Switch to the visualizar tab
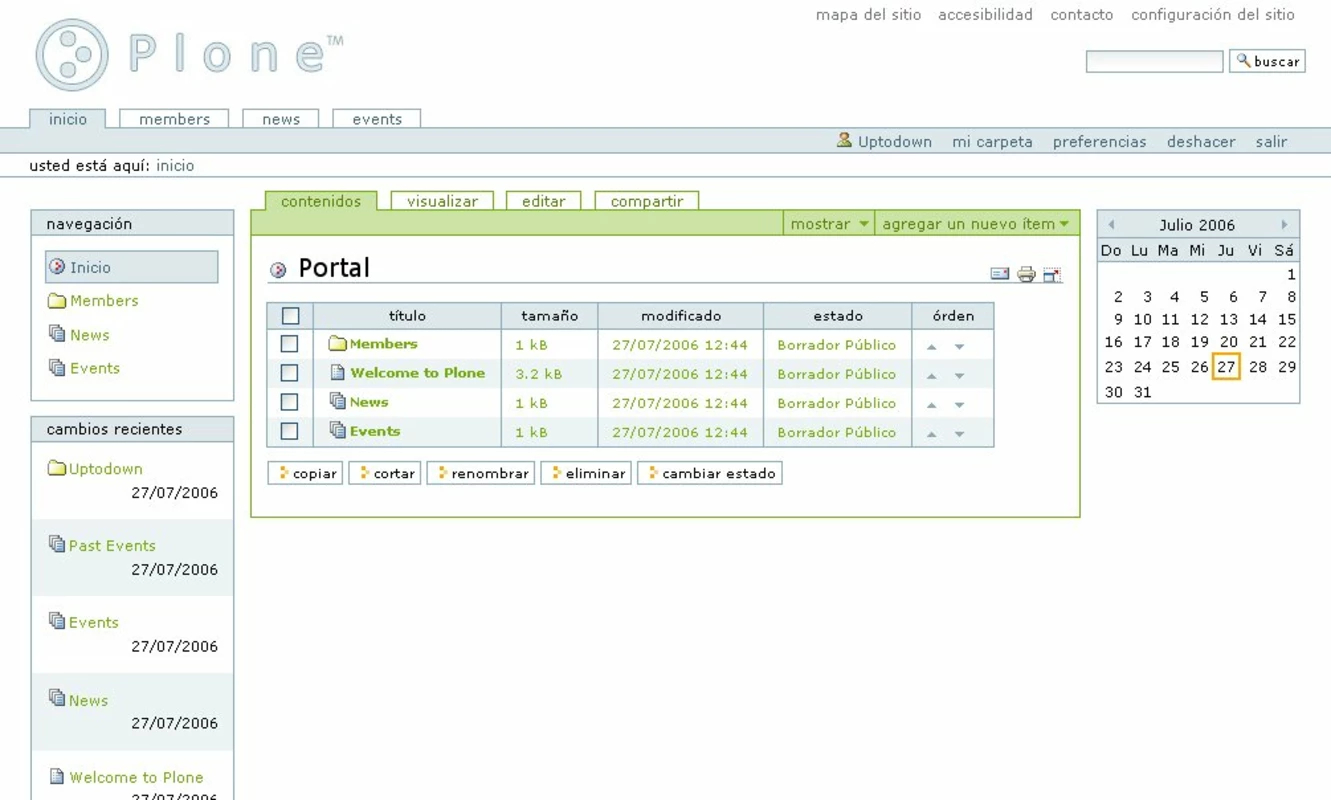The height and width of the screenshot is (800, 1331). tap(442, 201)
